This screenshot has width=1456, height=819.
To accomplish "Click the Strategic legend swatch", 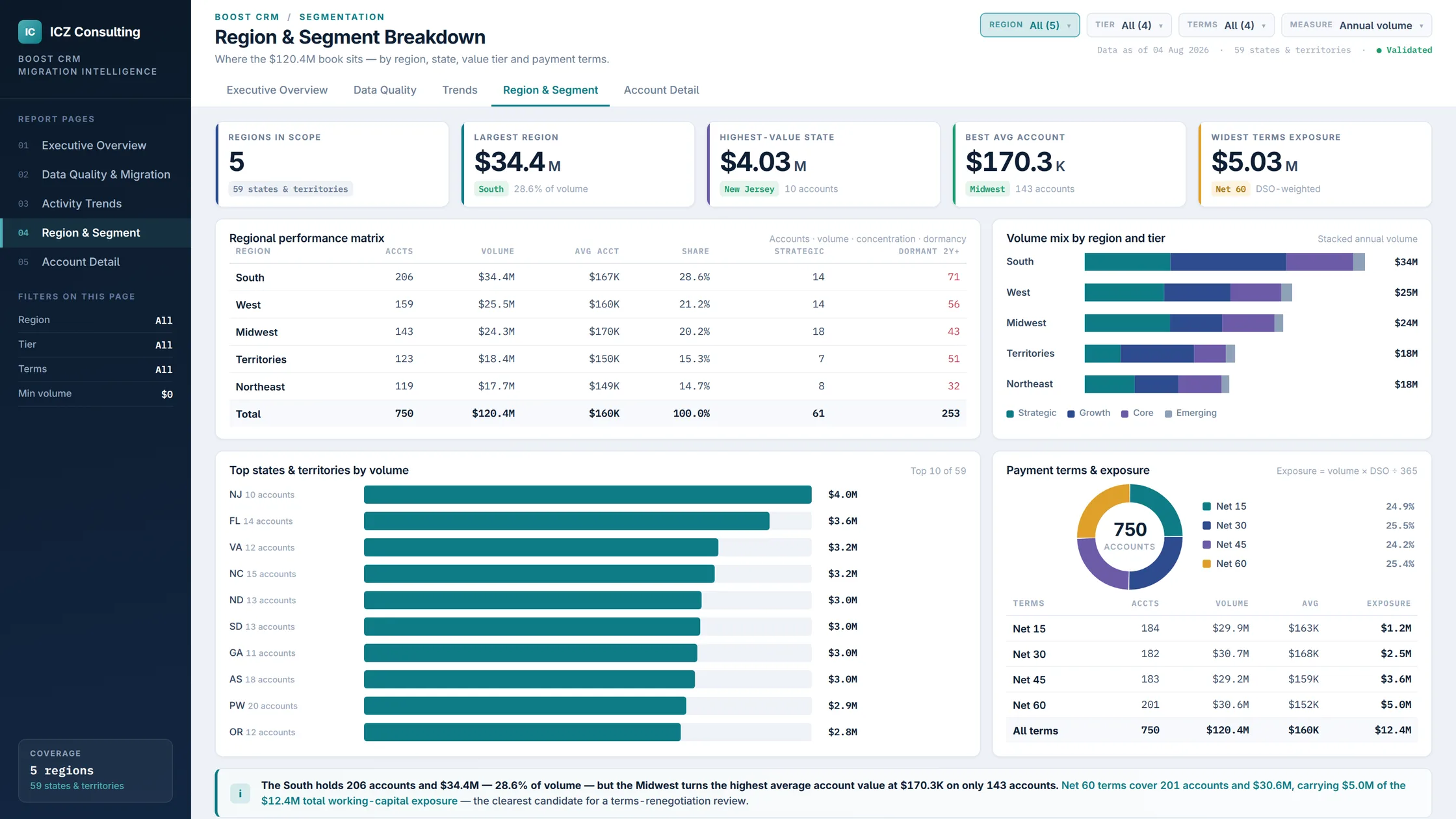I will pyautogui.click(x=1010, y=414).
